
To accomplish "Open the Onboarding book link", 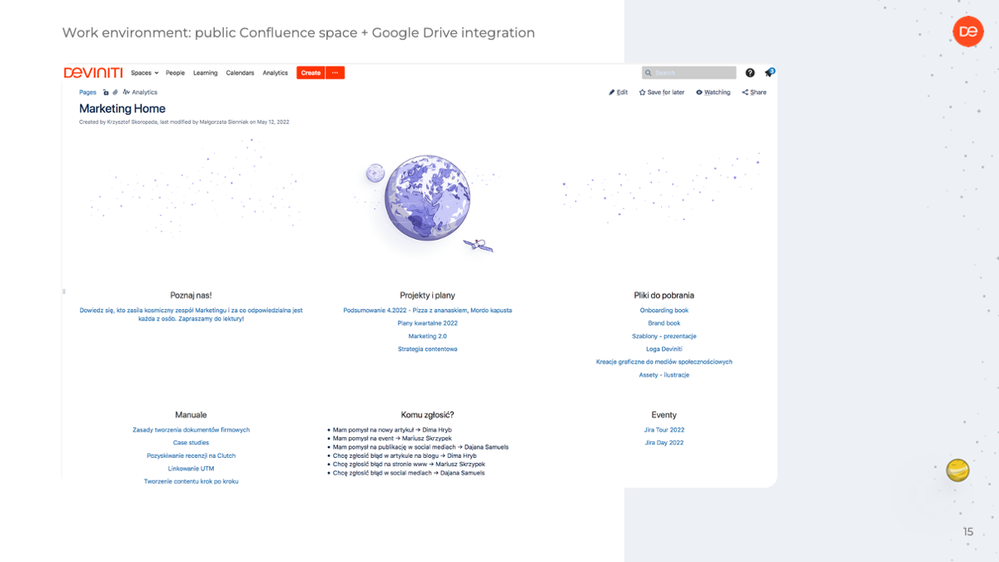I will [664, 310].
